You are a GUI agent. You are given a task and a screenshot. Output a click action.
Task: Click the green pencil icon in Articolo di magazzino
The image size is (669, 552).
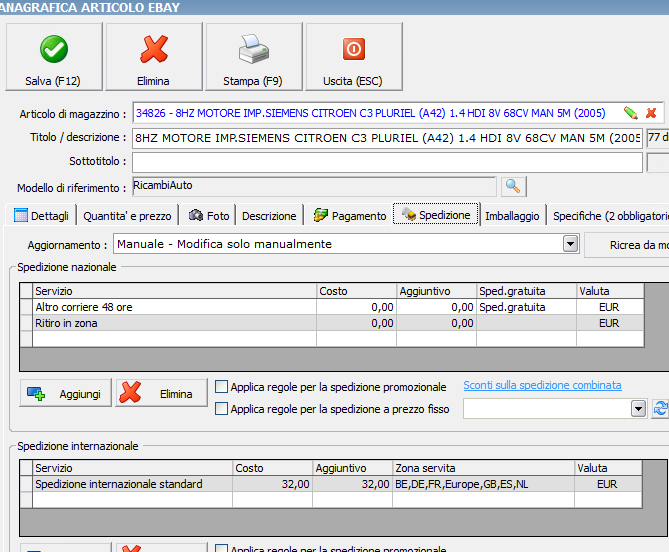(x=630, y=113)
